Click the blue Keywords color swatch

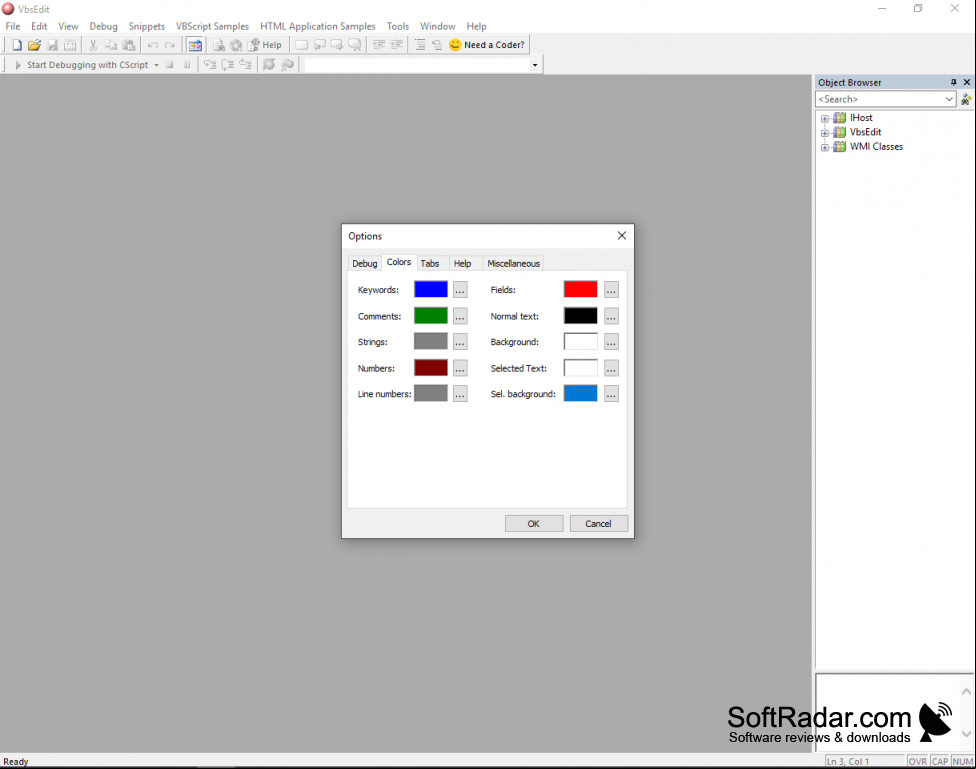click(x=431, y=290)
